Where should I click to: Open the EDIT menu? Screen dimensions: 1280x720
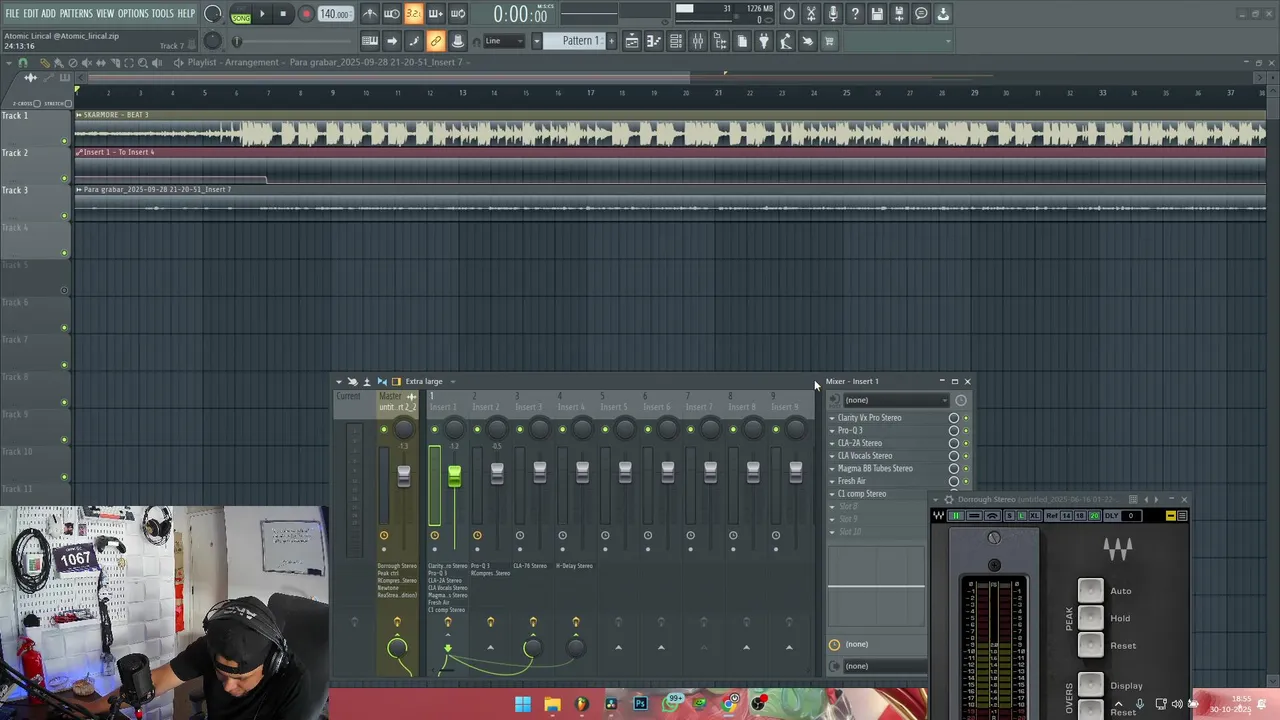[31, 13]
